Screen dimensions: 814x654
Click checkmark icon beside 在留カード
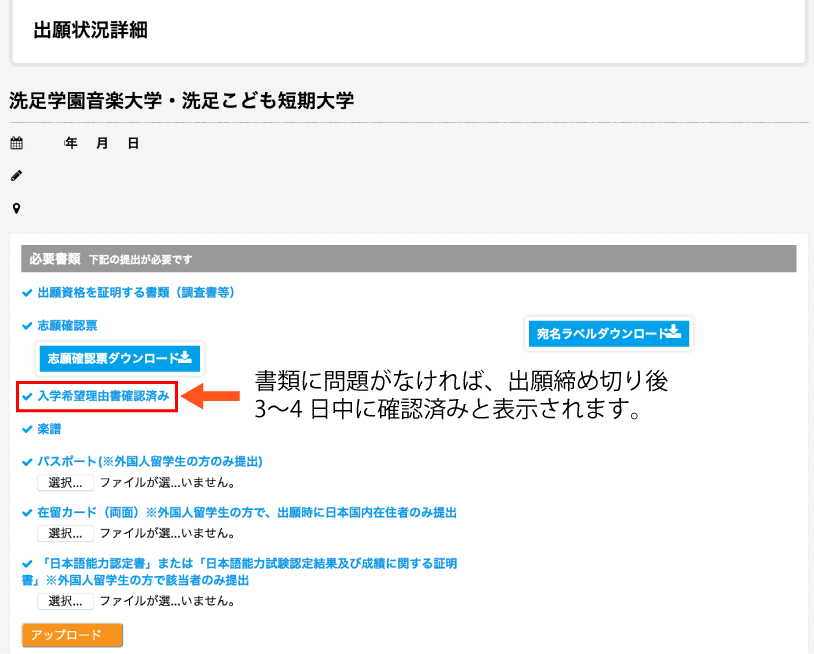tap(28, 513)
